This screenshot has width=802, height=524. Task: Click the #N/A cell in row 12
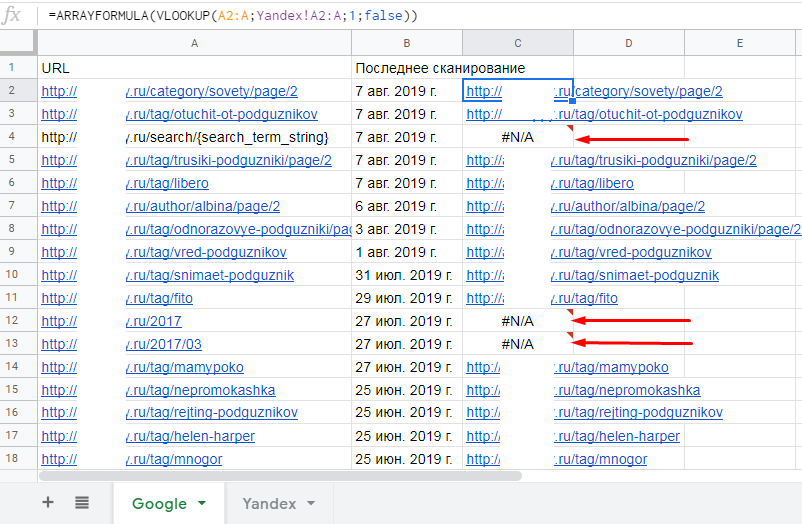517,321
